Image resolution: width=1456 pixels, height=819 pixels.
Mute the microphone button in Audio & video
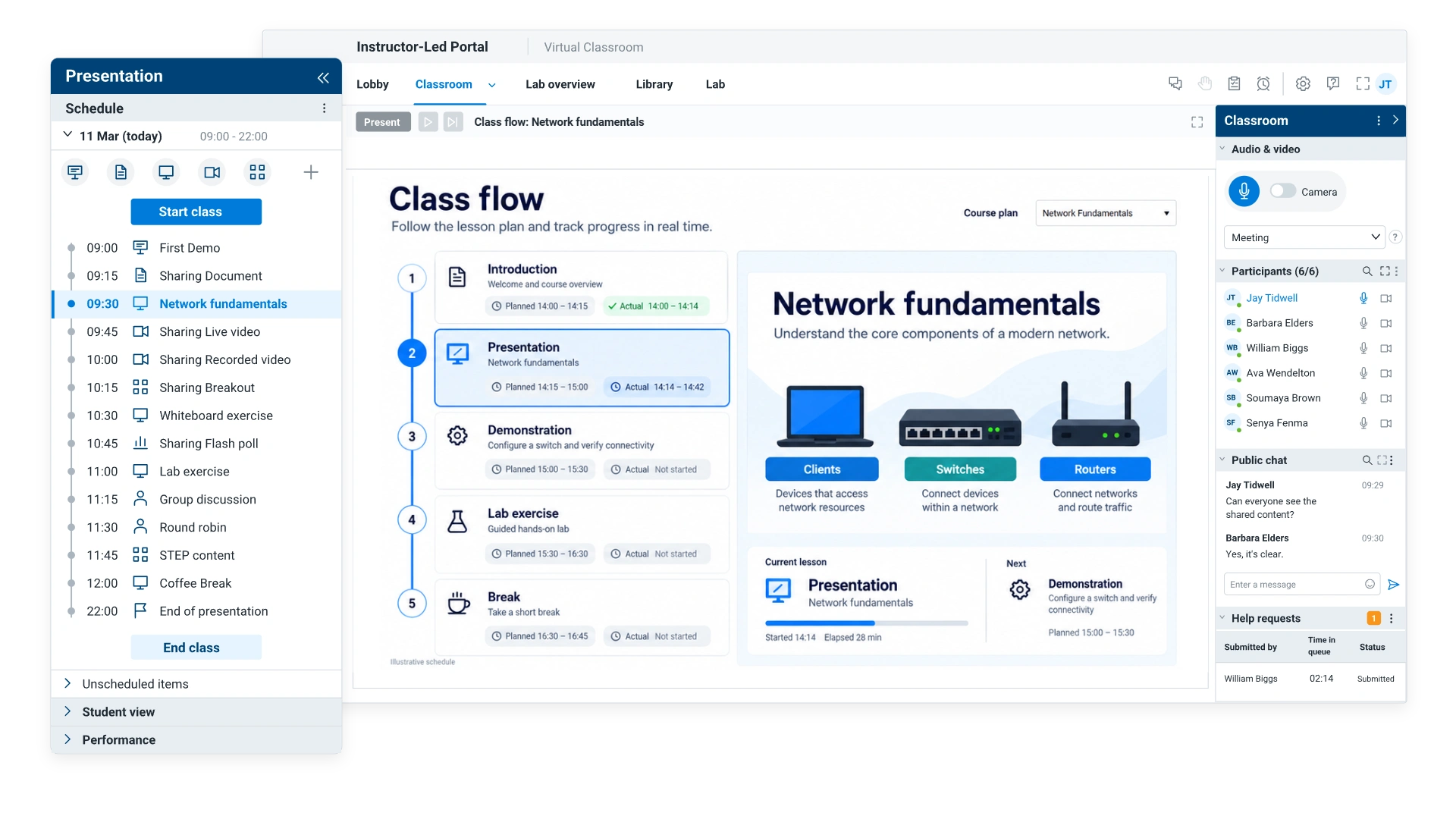(x=1244, y=191)
